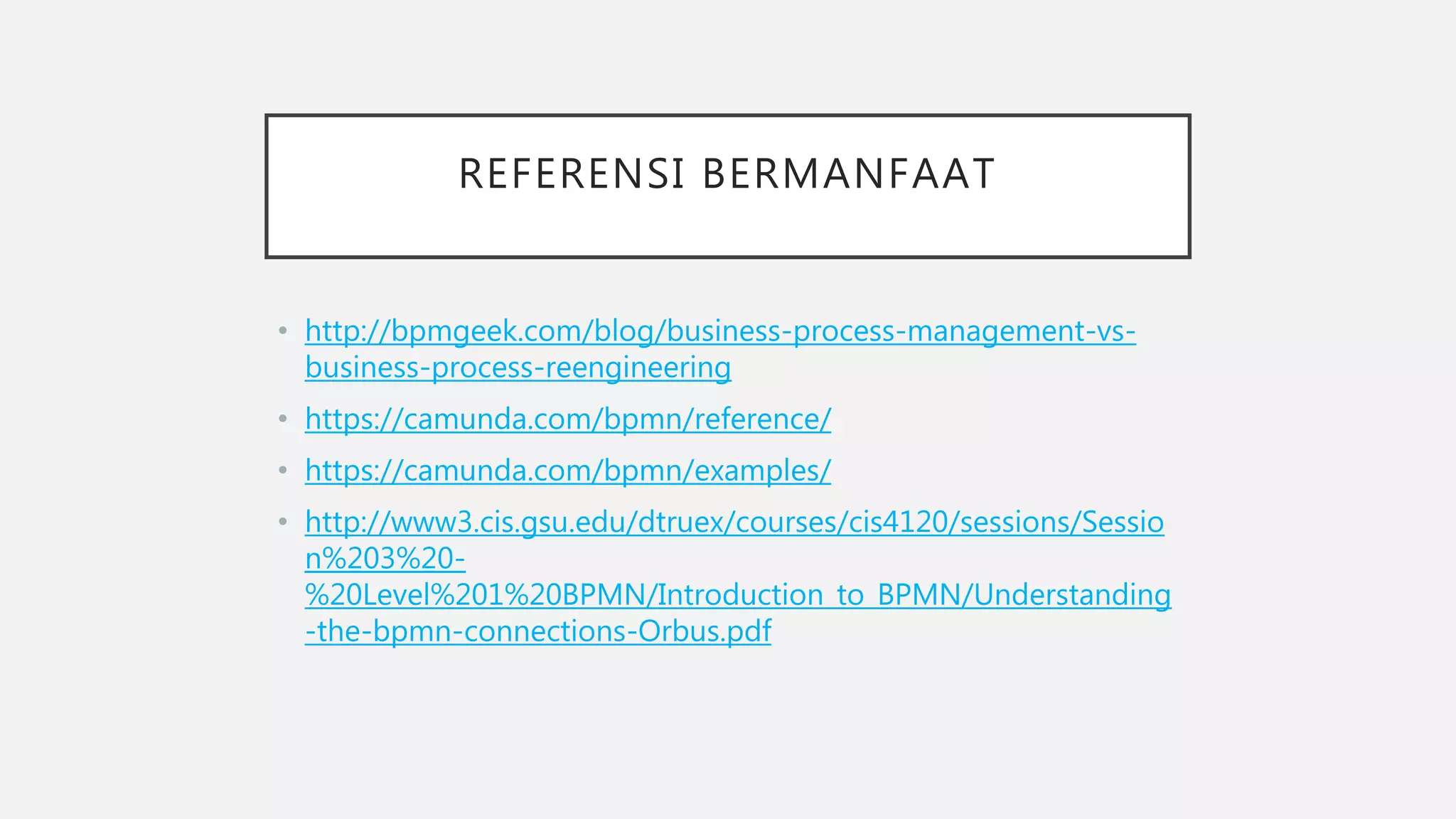
Task: Click the bullet before the gsu.edu link
Action: coord(283,523)
